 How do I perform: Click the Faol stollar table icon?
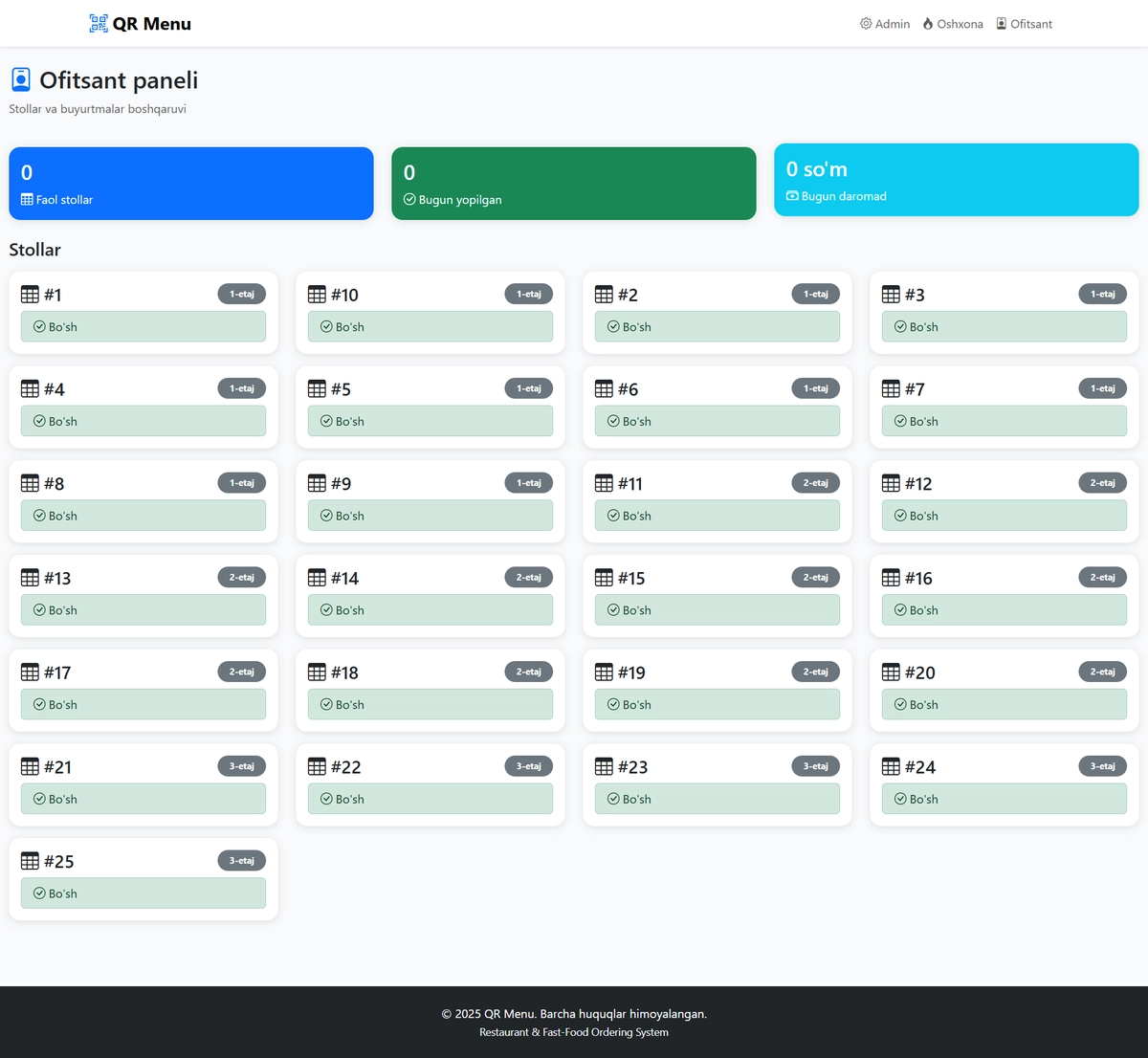[x=27, y=200]
